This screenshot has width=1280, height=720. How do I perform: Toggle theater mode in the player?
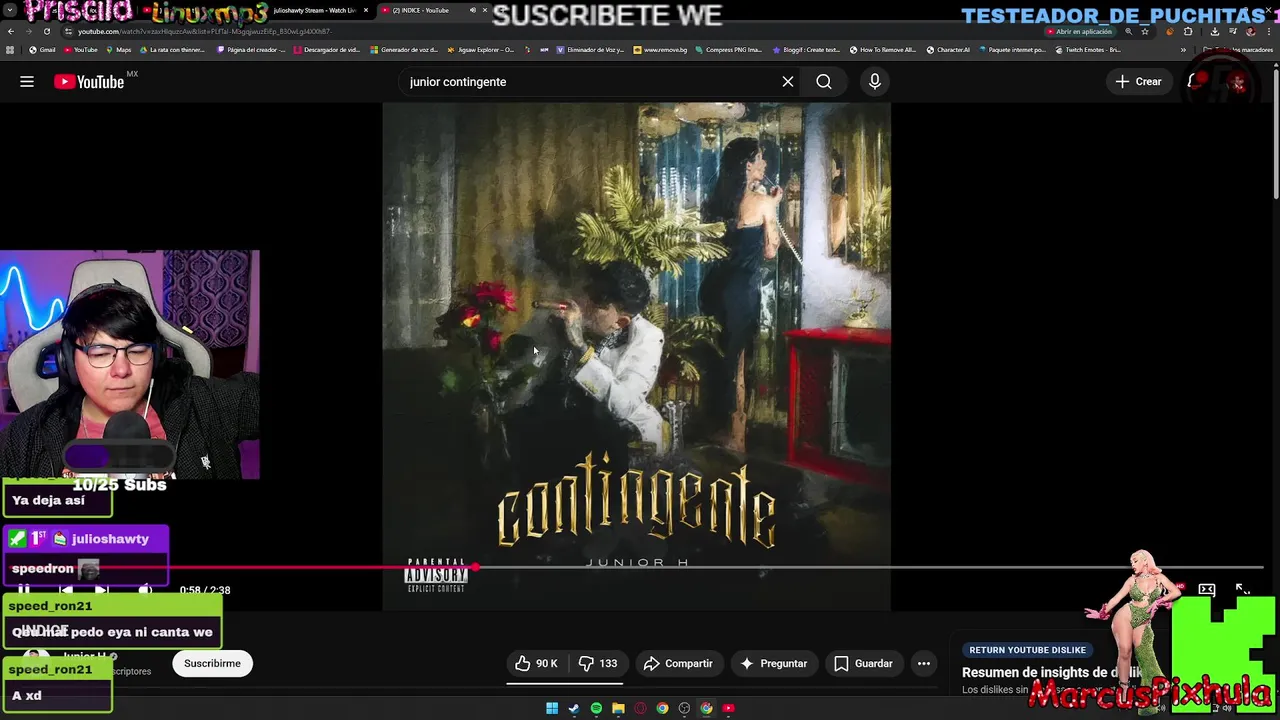pyautogui.click(x=1207, y=590)
